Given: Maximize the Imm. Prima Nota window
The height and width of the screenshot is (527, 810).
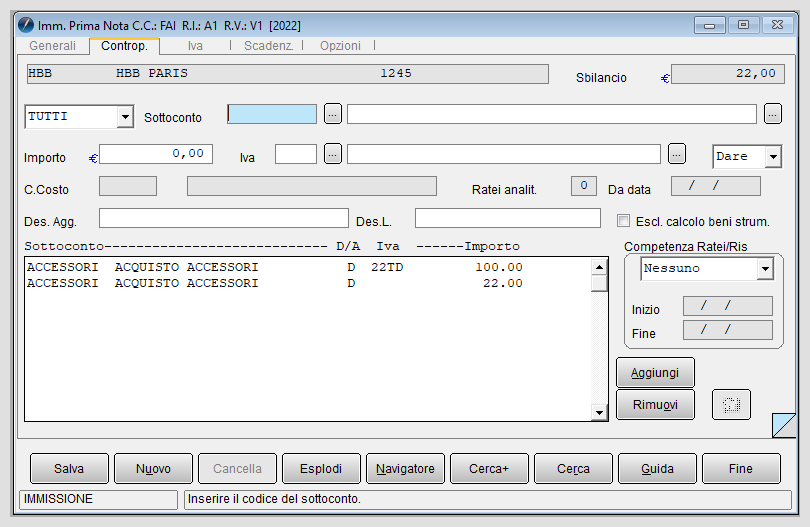Looking at the screenshot, I should [x=743, y=25].
